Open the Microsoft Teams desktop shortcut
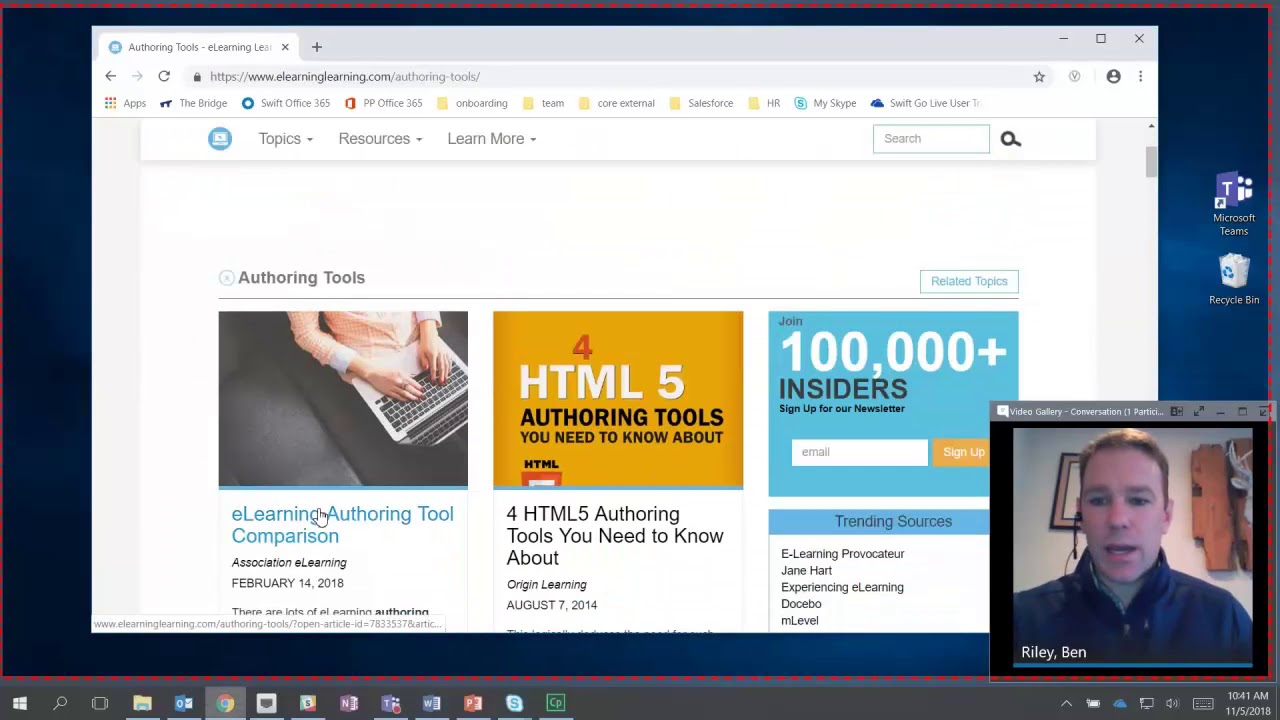Image resolution: width=1280 pixels, height=720 pixels. (1234, 204)
